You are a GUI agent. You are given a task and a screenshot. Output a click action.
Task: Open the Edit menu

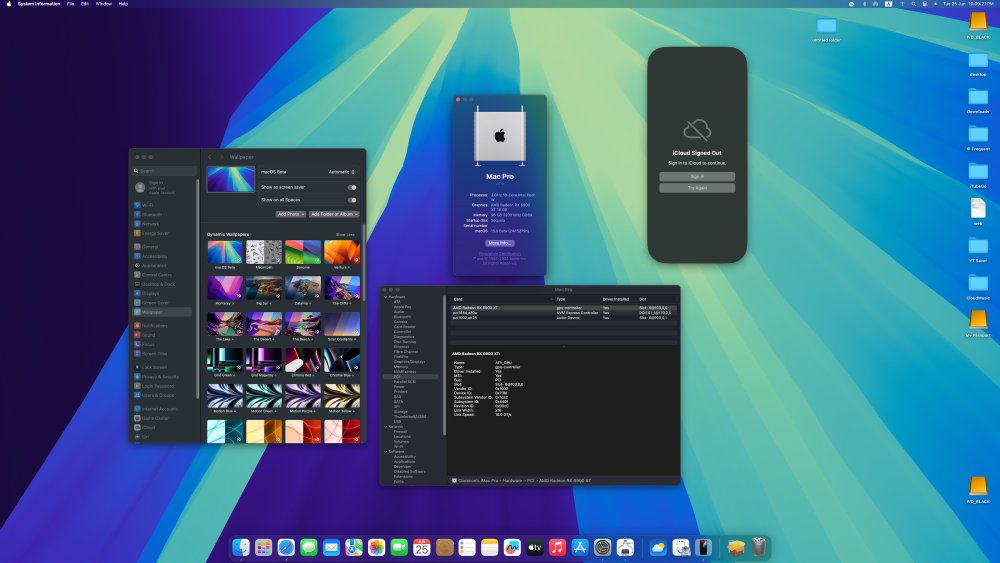(x=84, y=4)
